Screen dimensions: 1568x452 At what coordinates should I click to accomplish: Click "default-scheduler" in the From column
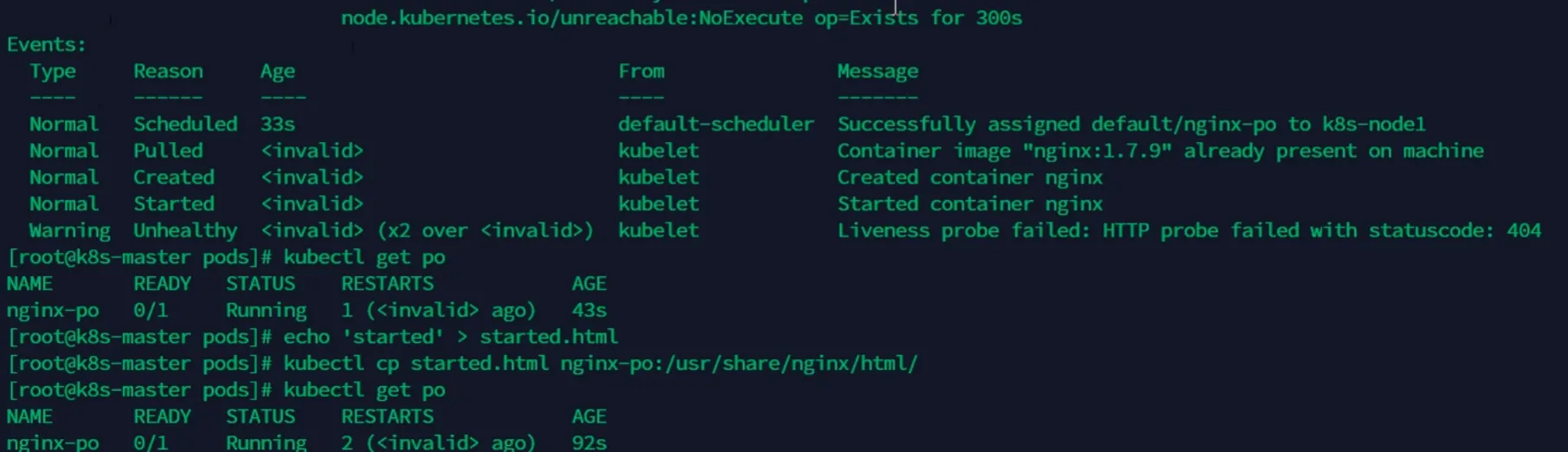[716, 124]
